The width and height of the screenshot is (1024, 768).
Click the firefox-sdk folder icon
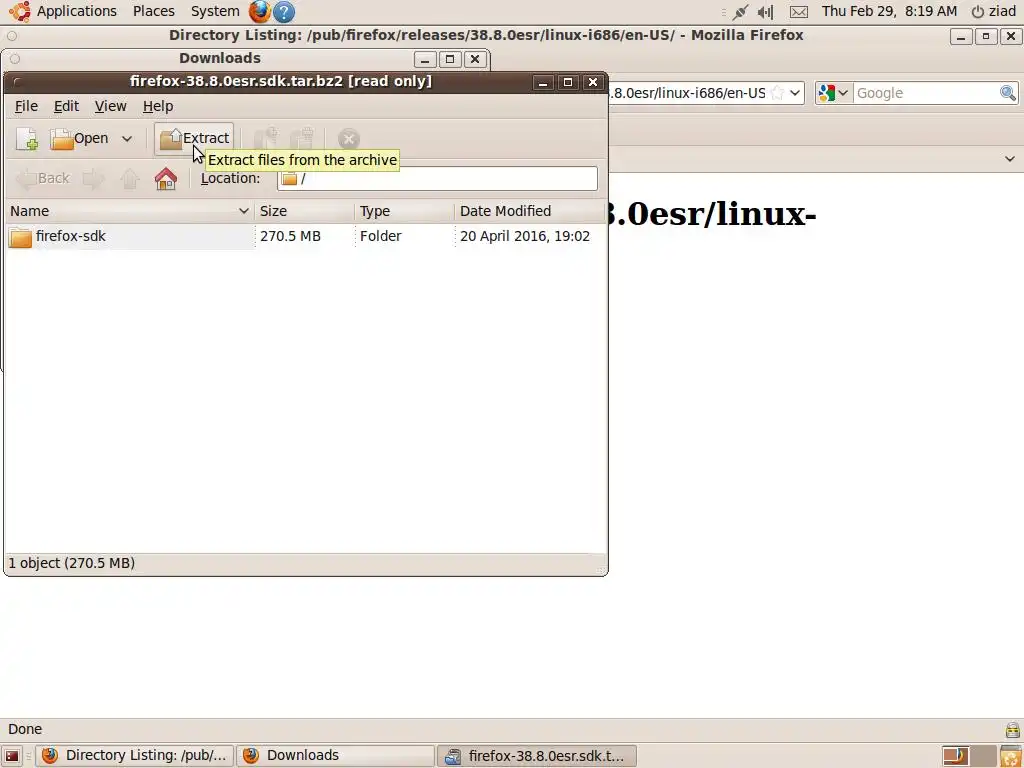[20, 237]
